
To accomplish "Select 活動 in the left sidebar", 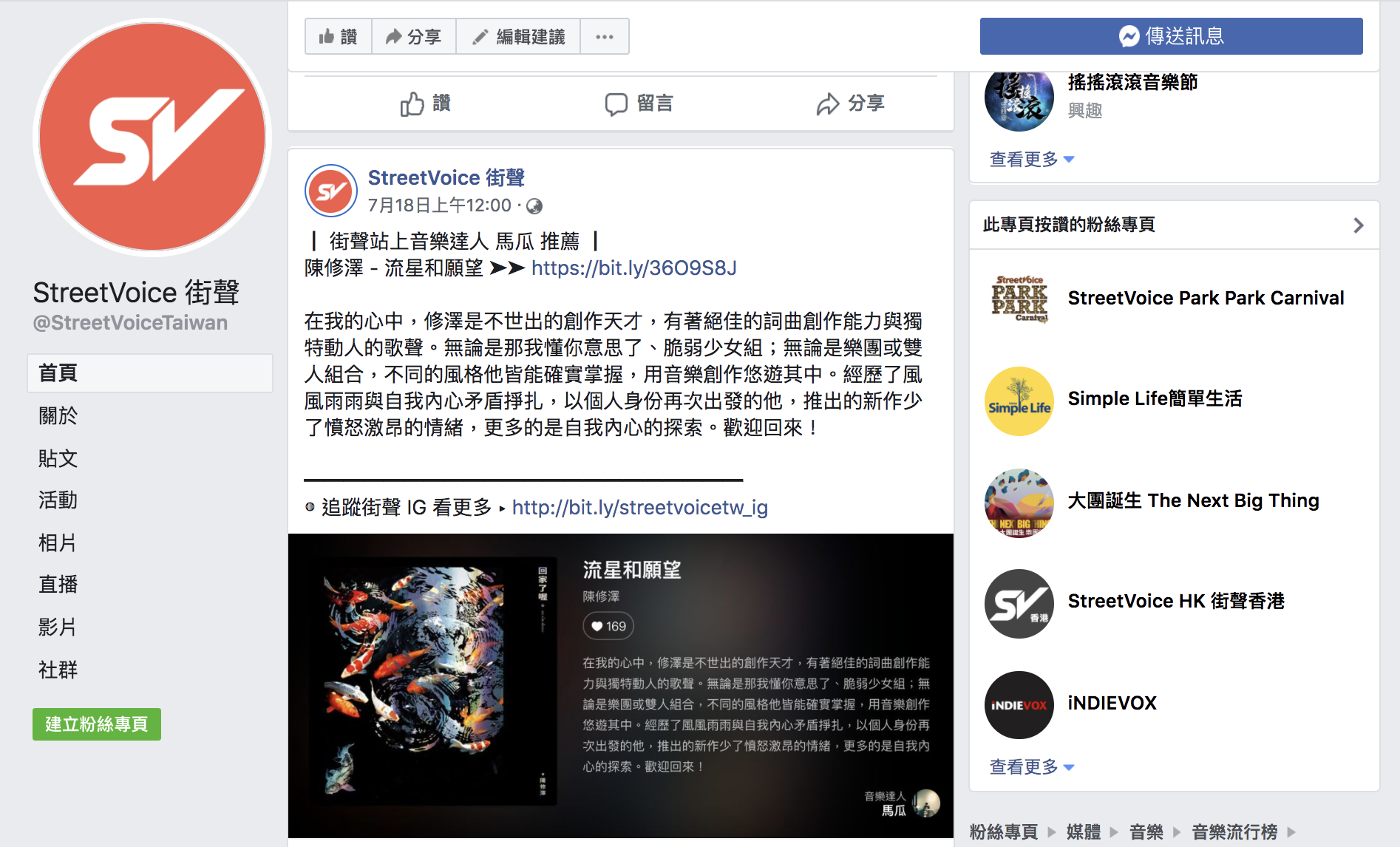I will click(58, 500).
